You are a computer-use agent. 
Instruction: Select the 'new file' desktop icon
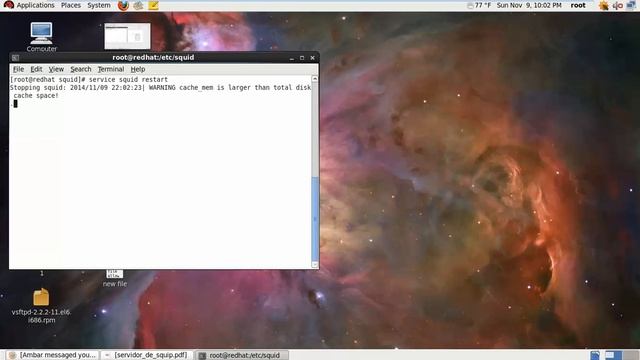pos(115,279)
